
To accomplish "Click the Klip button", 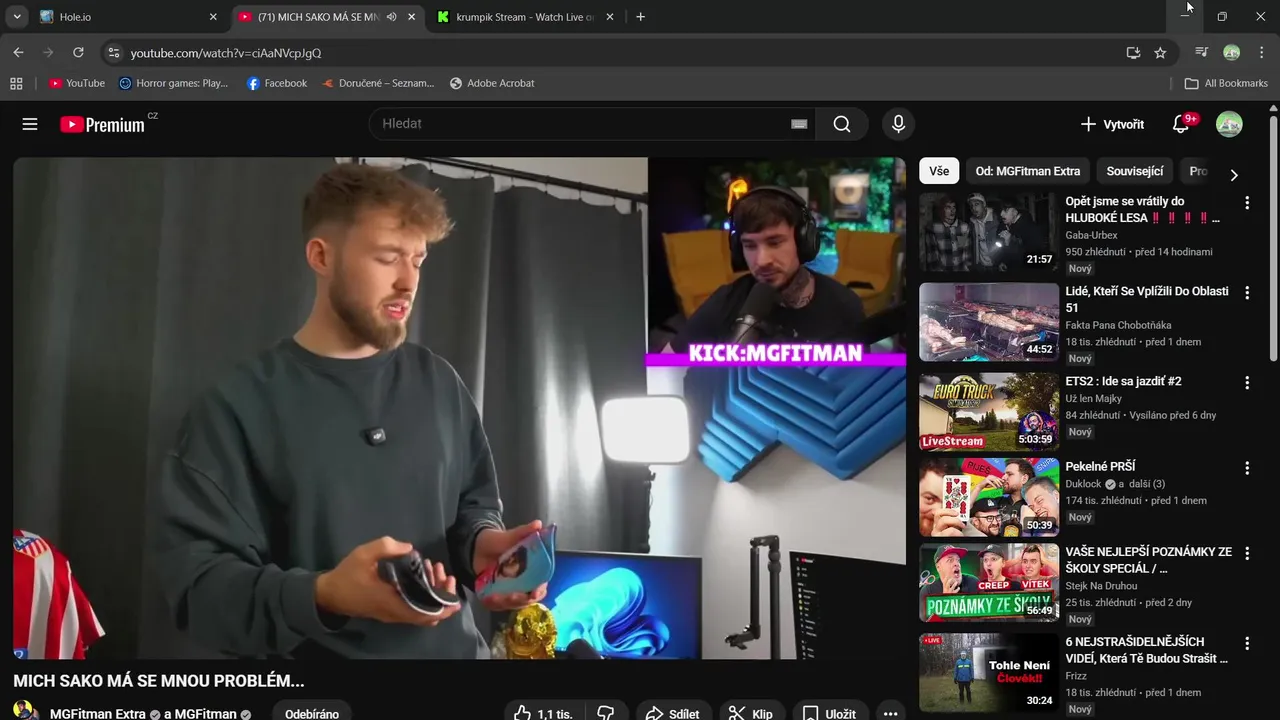I will coord(751,713).
